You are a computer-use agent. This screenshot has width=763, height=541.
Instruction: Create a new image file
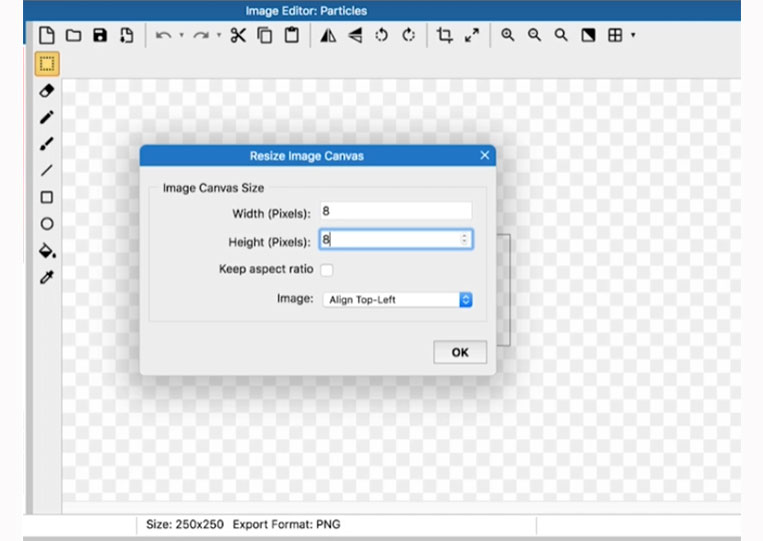coord(47,35)
